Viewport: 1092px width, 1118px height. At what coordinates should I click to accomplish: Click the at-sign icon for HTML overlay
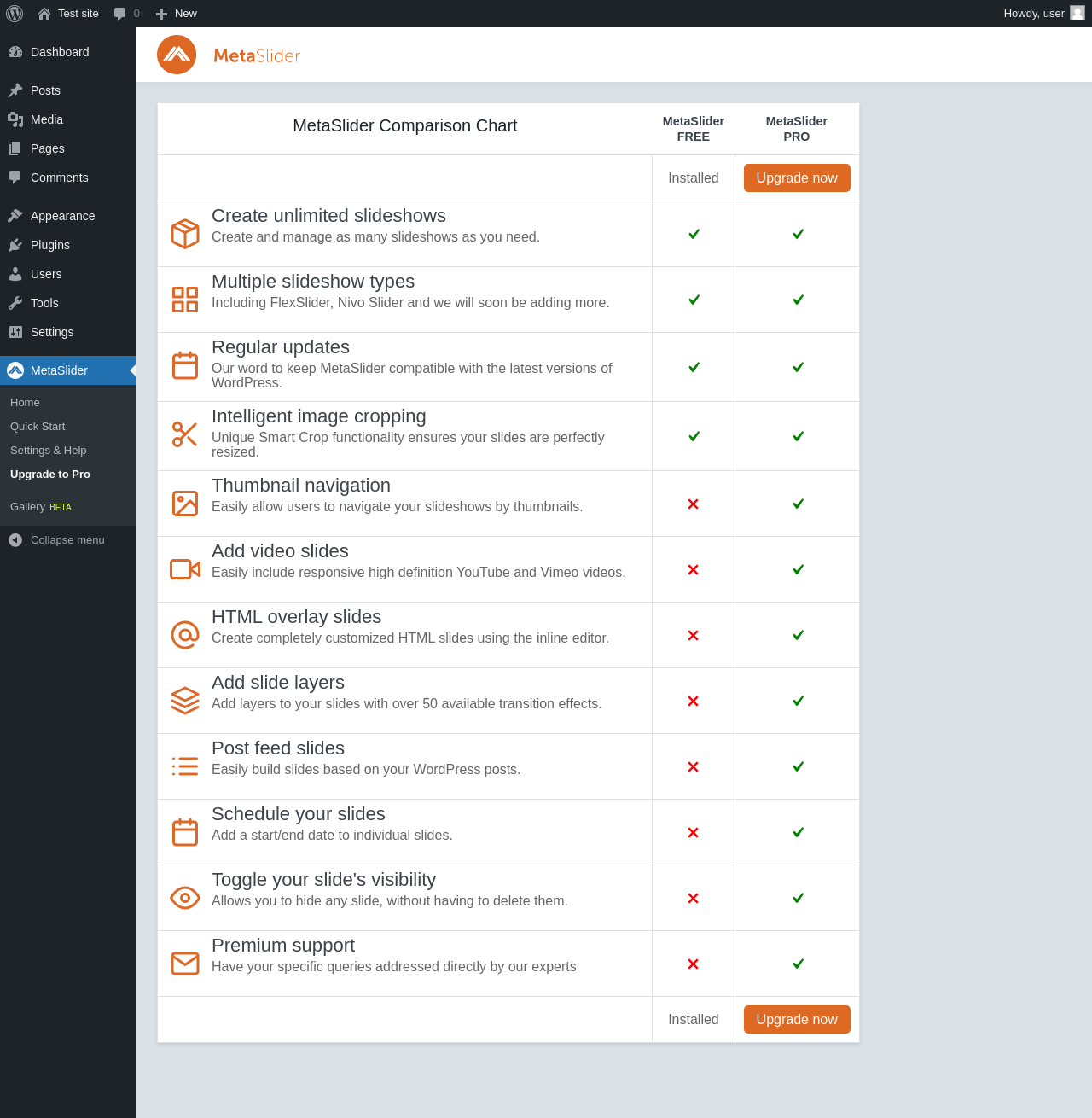(185, 635)
